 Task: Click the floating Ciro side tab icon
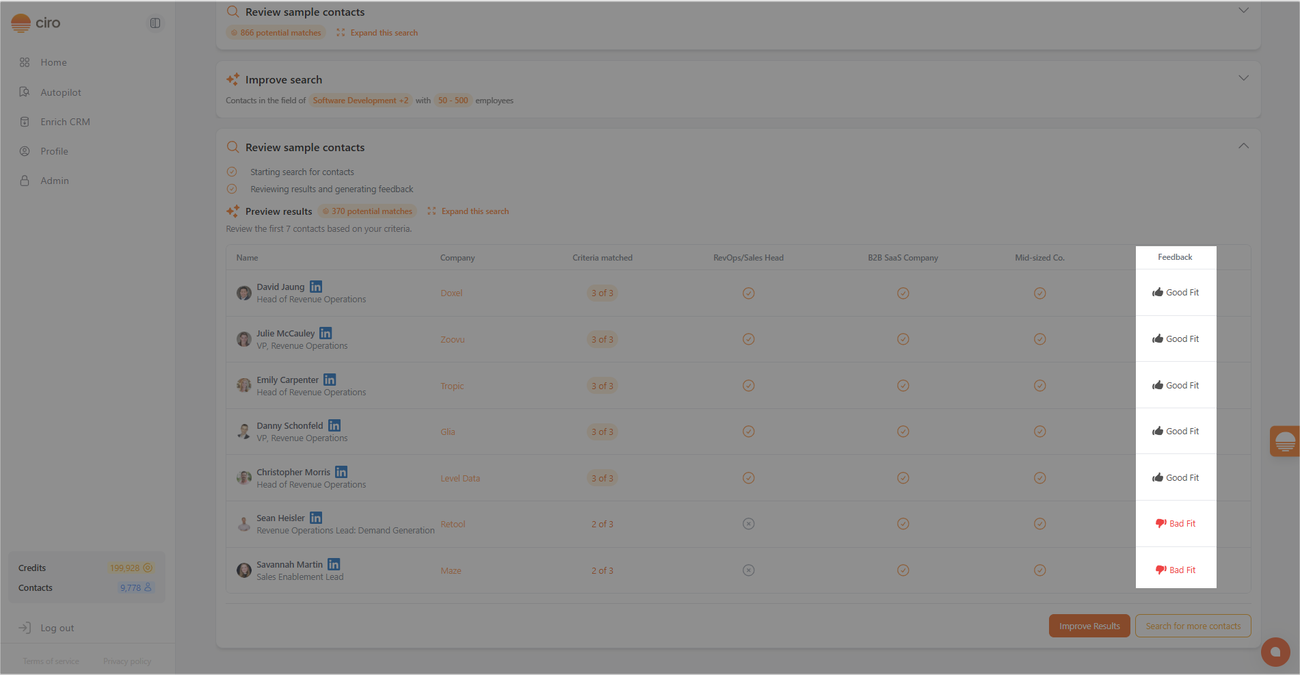1285,441
